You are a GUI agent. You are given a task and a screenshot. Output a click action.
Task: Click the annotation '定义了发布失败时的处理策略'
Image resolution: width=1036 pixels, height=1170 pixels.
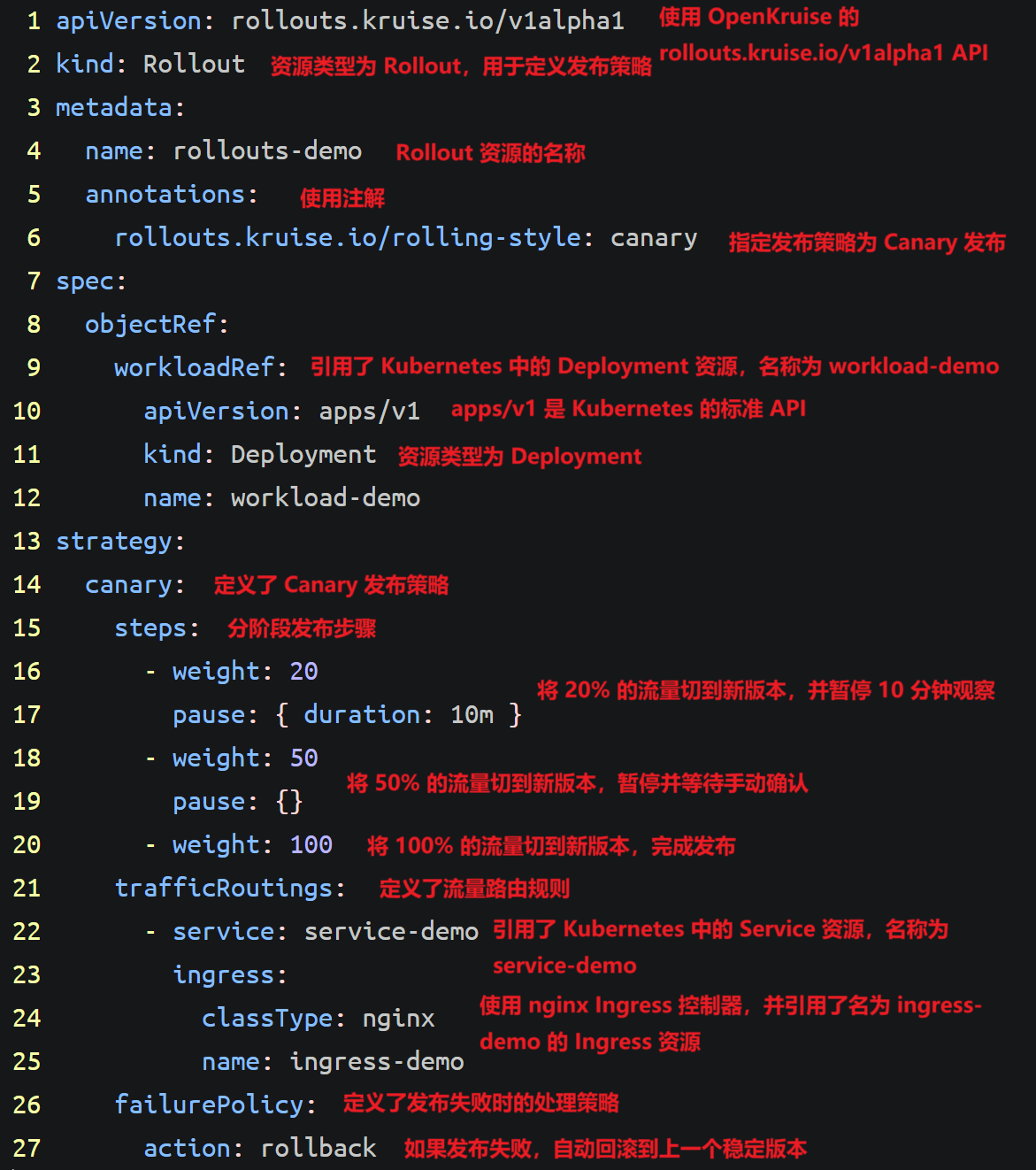[481, 1103]
